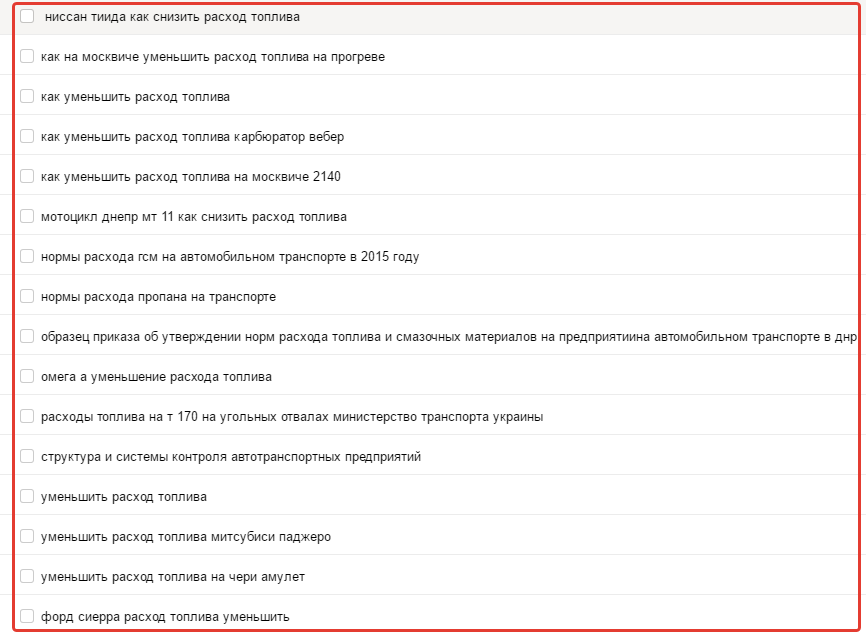Check the 'образец приказа об утверждении норм' box
The height and width of the screenshot is (632, 866).
click(x=27, y=336)
